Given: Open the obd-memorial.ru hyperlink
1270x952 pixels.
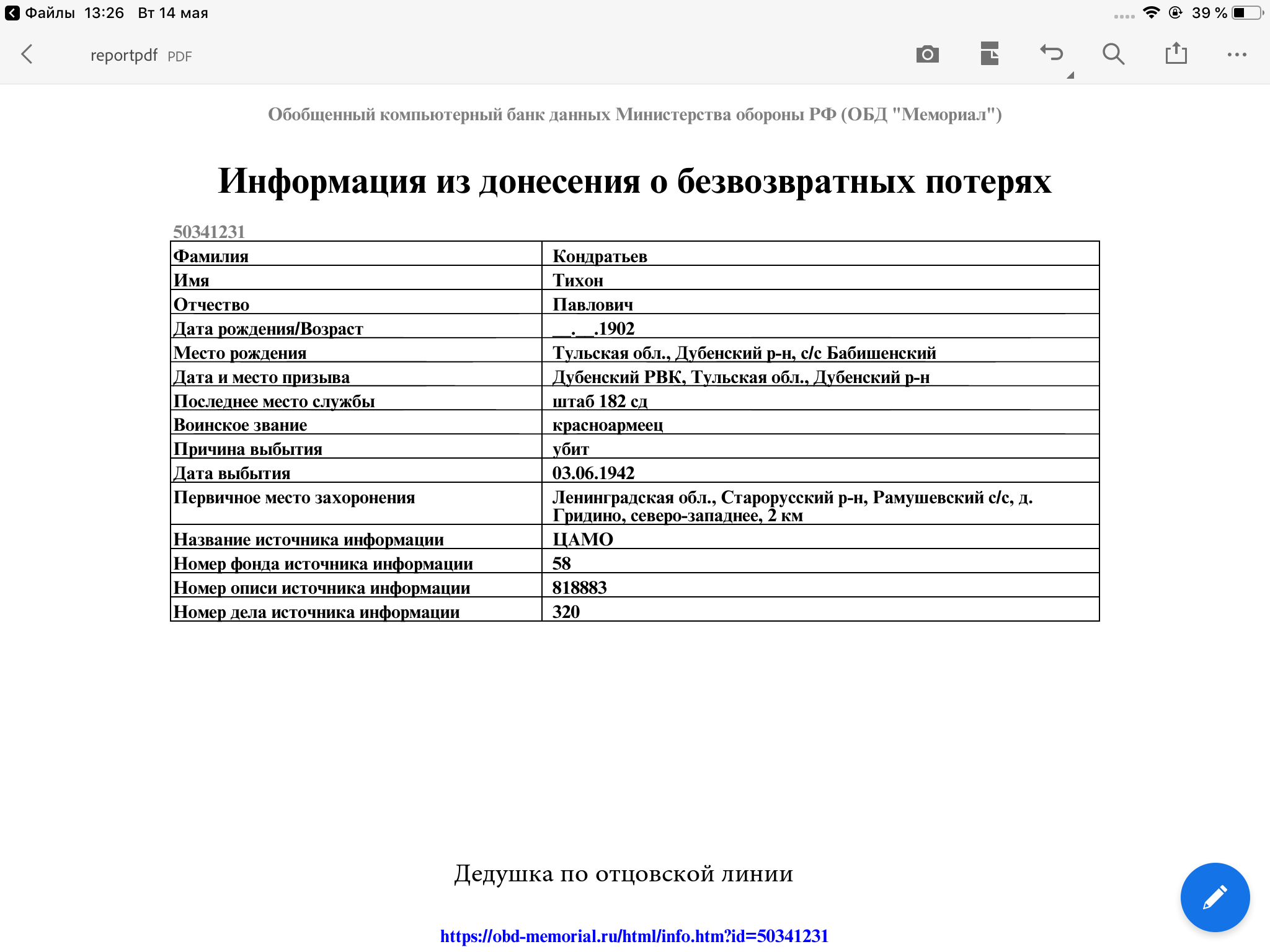Looking at the screenshot, I should tap(634, 936).
